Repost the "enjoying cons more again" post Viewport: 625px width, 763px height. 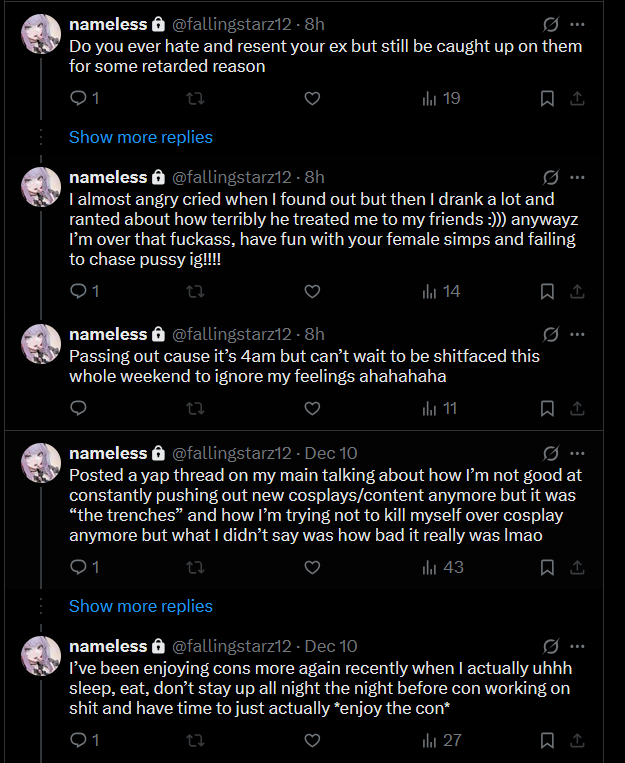click(x=196, y=740)
